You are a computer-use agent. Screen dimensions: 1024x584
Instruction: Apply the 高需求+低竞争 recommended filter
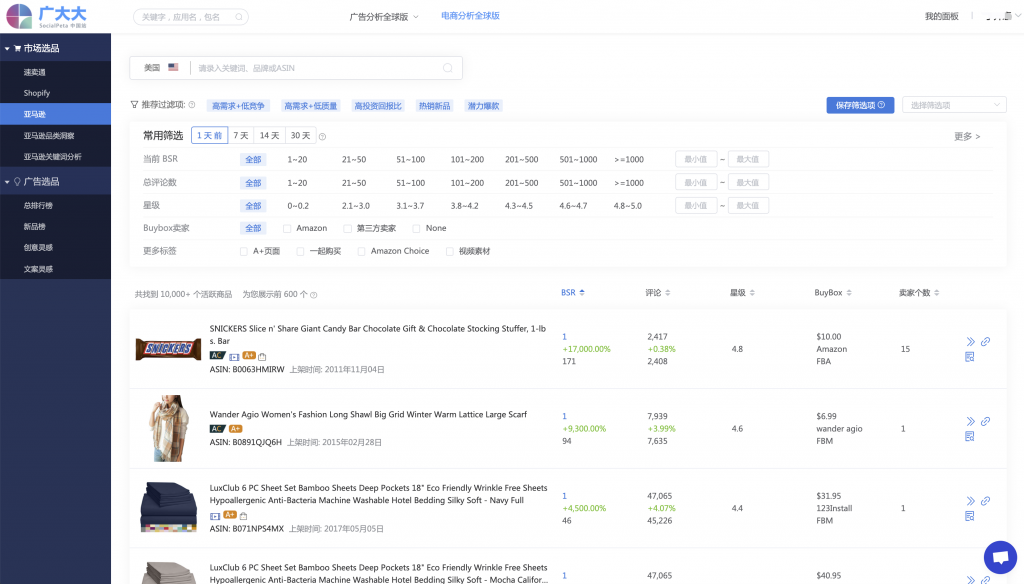(x=238, y=106)
